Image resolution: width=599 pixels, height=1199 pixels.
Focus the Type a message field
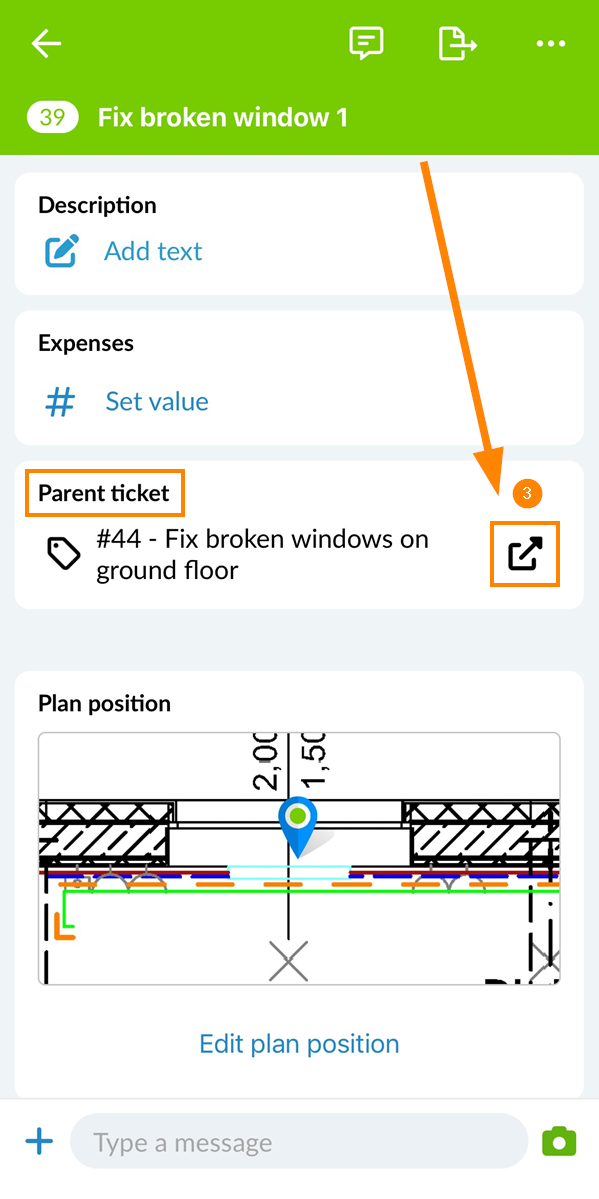(x=298, y=1142)
